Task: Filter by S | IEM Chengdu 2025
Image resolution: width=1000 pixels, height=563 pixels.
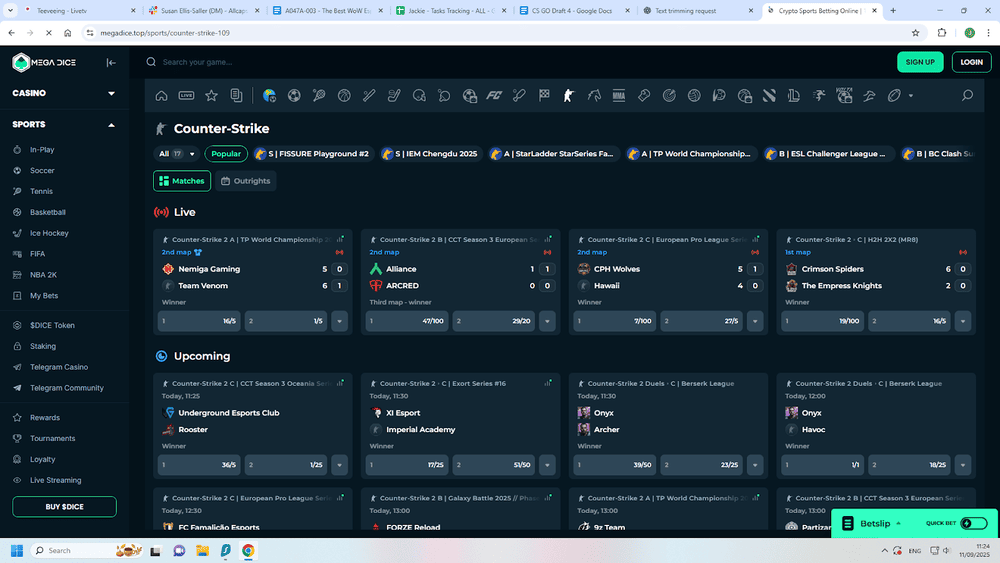Action: (429, 154)
